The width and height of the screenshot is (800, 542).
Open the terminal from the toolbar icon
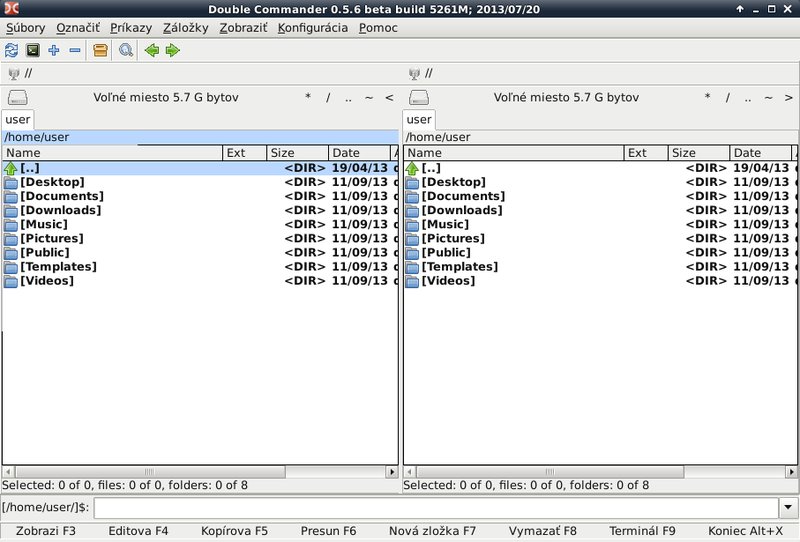click(x=32, y=50)
